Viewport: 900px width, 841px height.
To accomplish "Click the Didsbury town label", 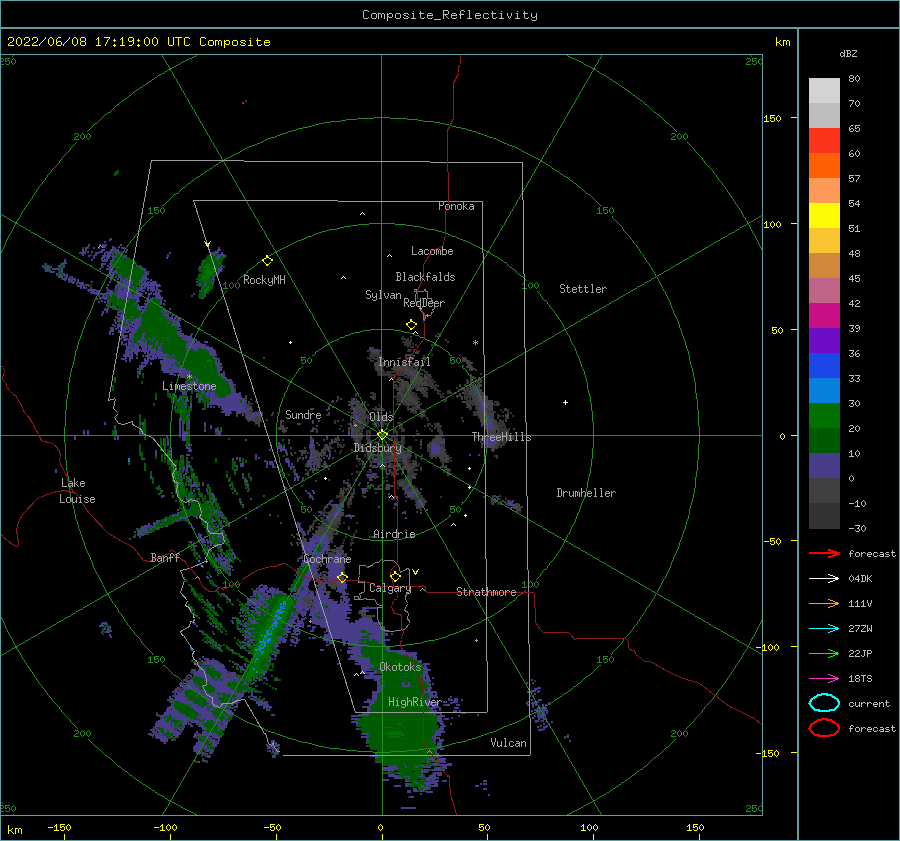I will [377, 448].
